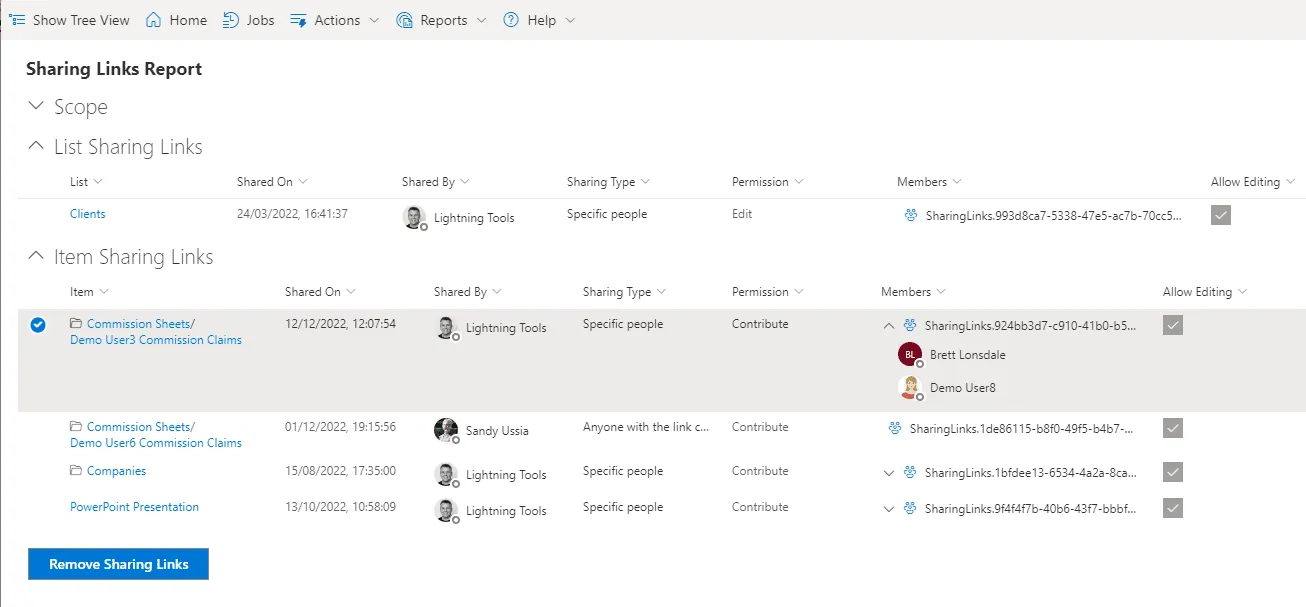Uncheck Allow Editing on Commission Sheets sharing link

coord(1172,325)
